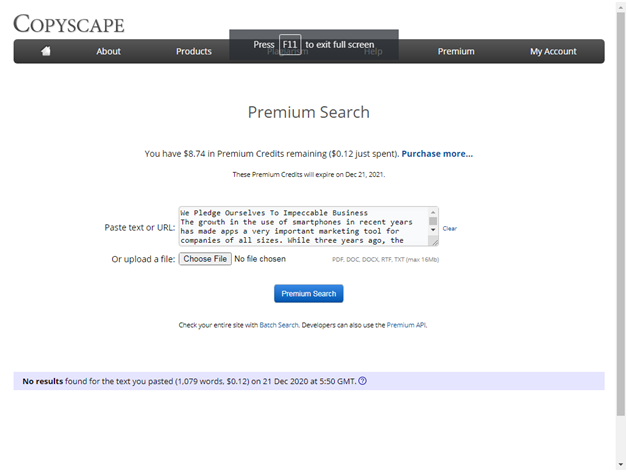Click the textarea scroll up arrow
The image size is (628, 472).
point(433,212)
